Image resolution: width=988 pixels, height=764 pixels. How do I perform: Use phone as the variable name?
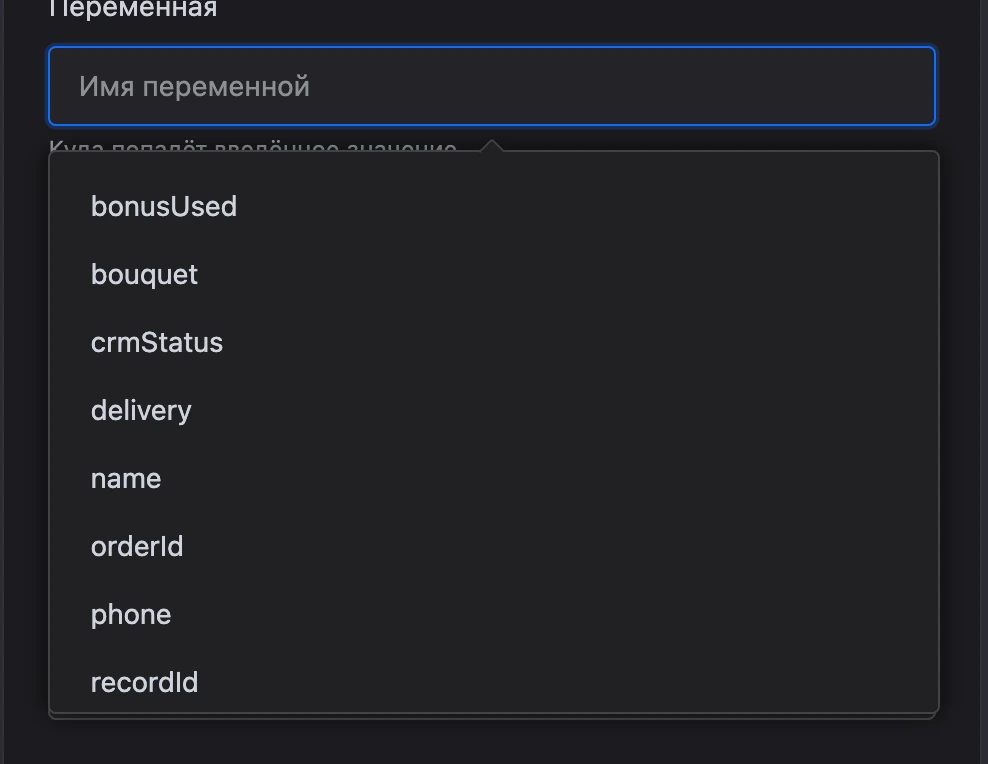pyautogui.click(x=493, y=615)
